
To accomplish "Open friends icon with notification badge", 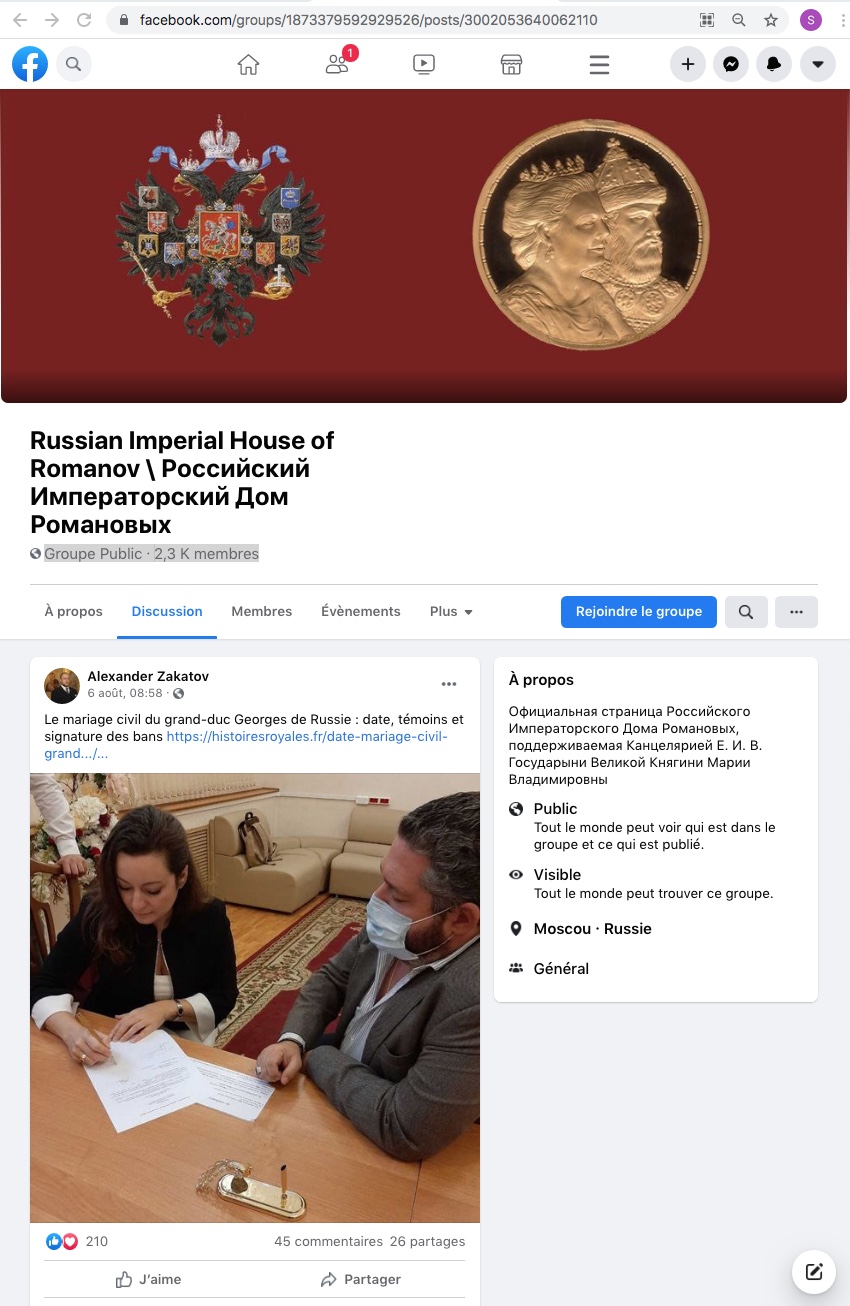I will pyautogui.click(x=338, y=64).
